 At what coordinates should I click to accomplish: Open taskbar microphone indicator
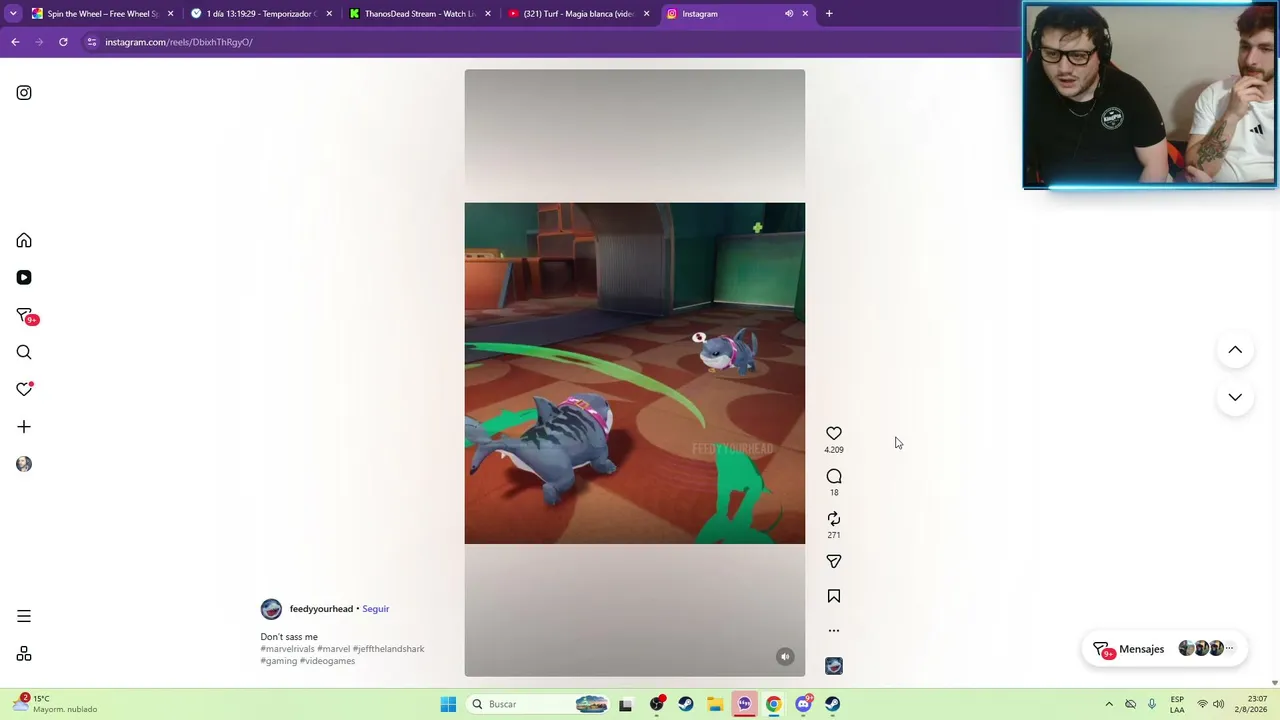pos(1152,704)
